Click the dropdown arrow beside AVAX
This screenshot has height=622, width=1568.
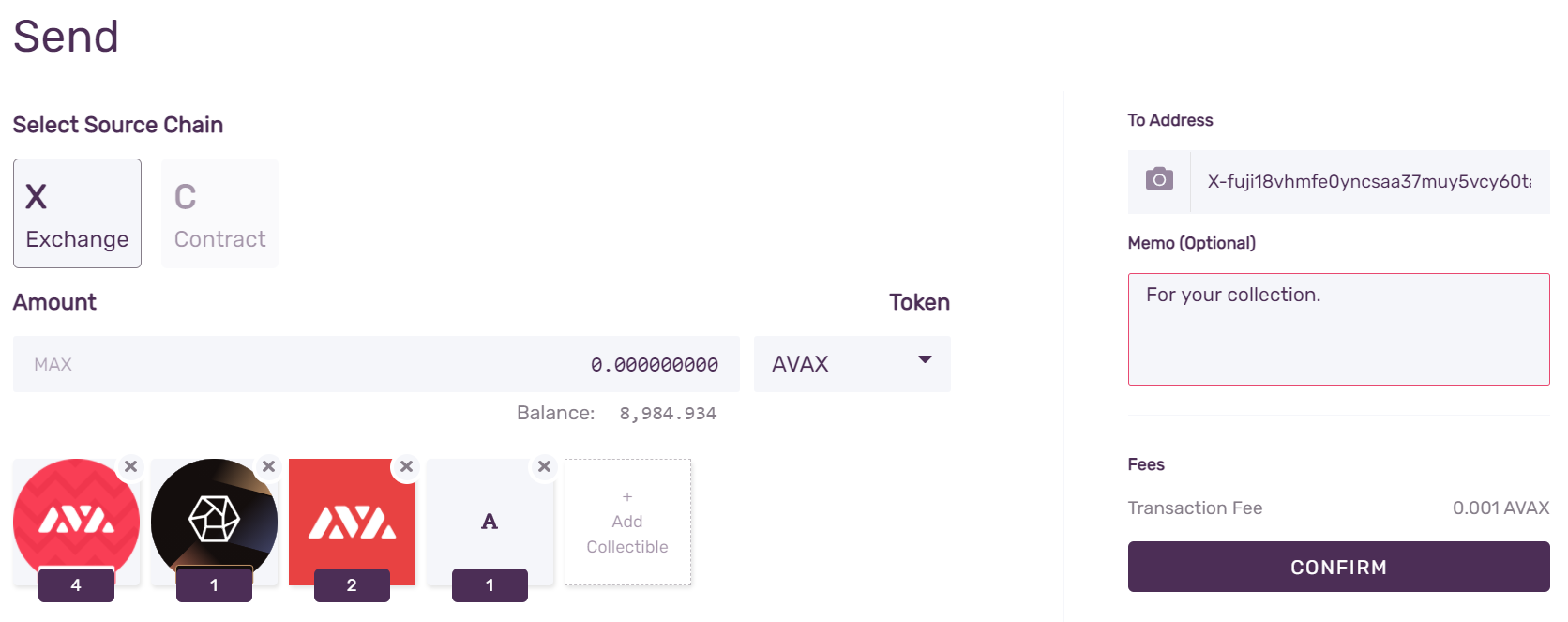pyautogui.click(x=925, y=360)
